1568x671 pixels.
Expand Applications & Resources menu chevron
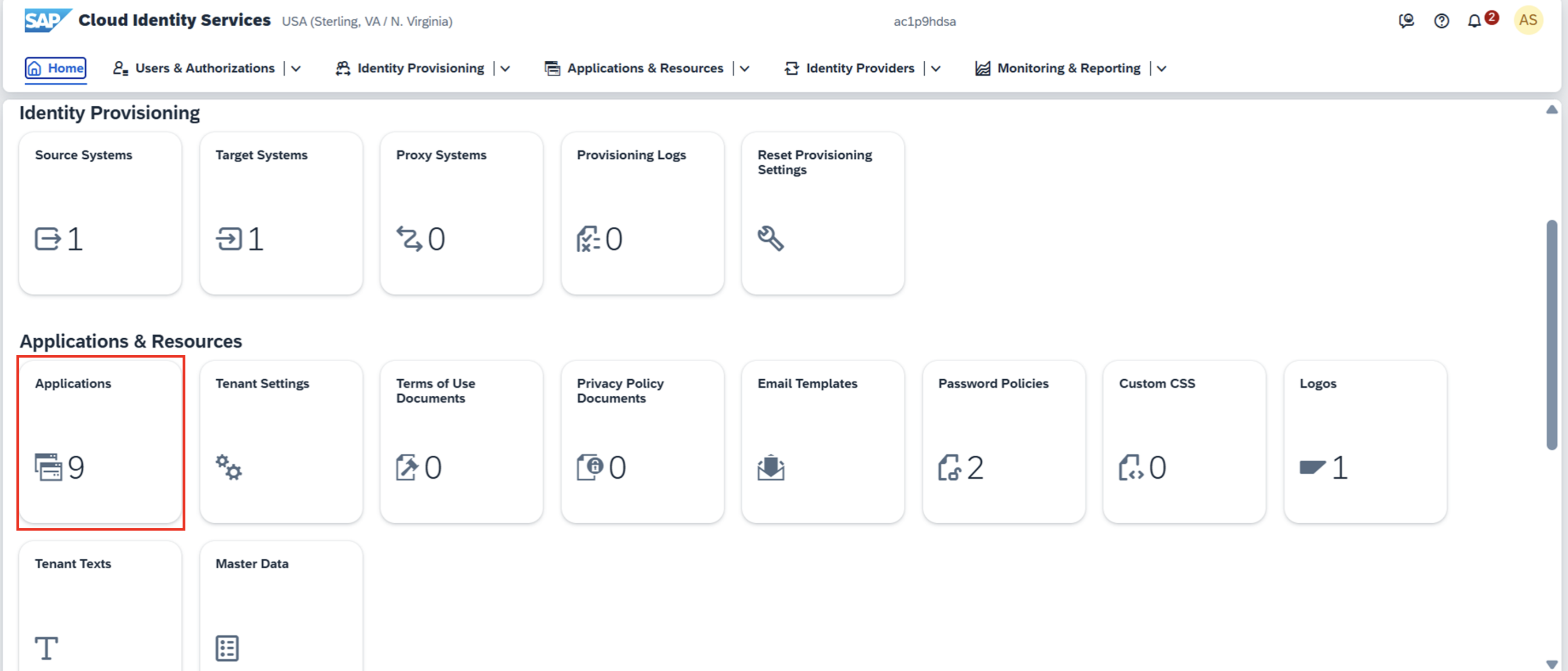click(x=744, y=69)
